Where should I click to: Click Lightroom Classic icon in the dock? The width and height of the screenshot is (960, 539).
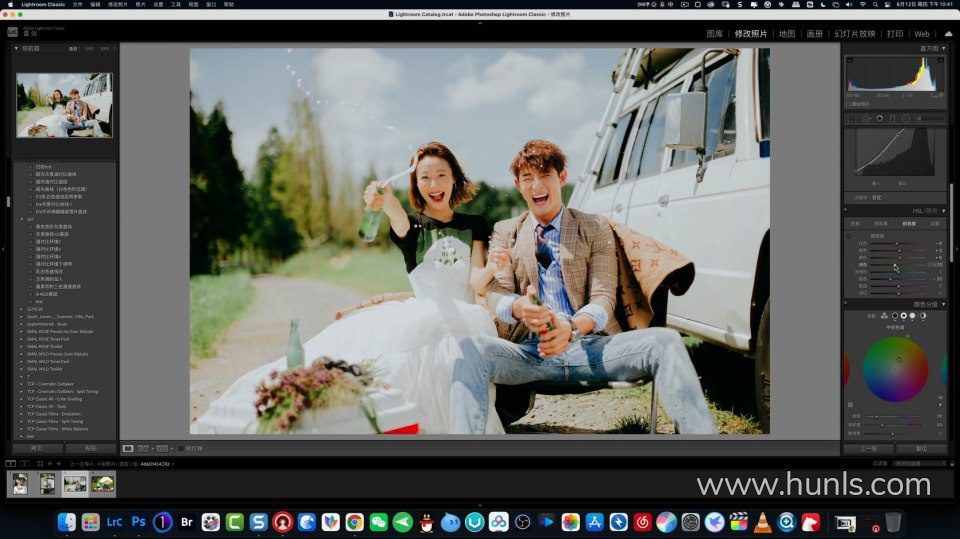(x=115, y=522)
